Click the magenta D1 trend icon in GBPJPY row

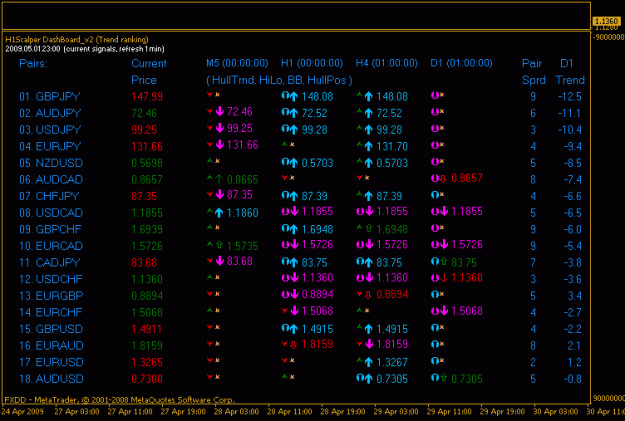point(434,95)
